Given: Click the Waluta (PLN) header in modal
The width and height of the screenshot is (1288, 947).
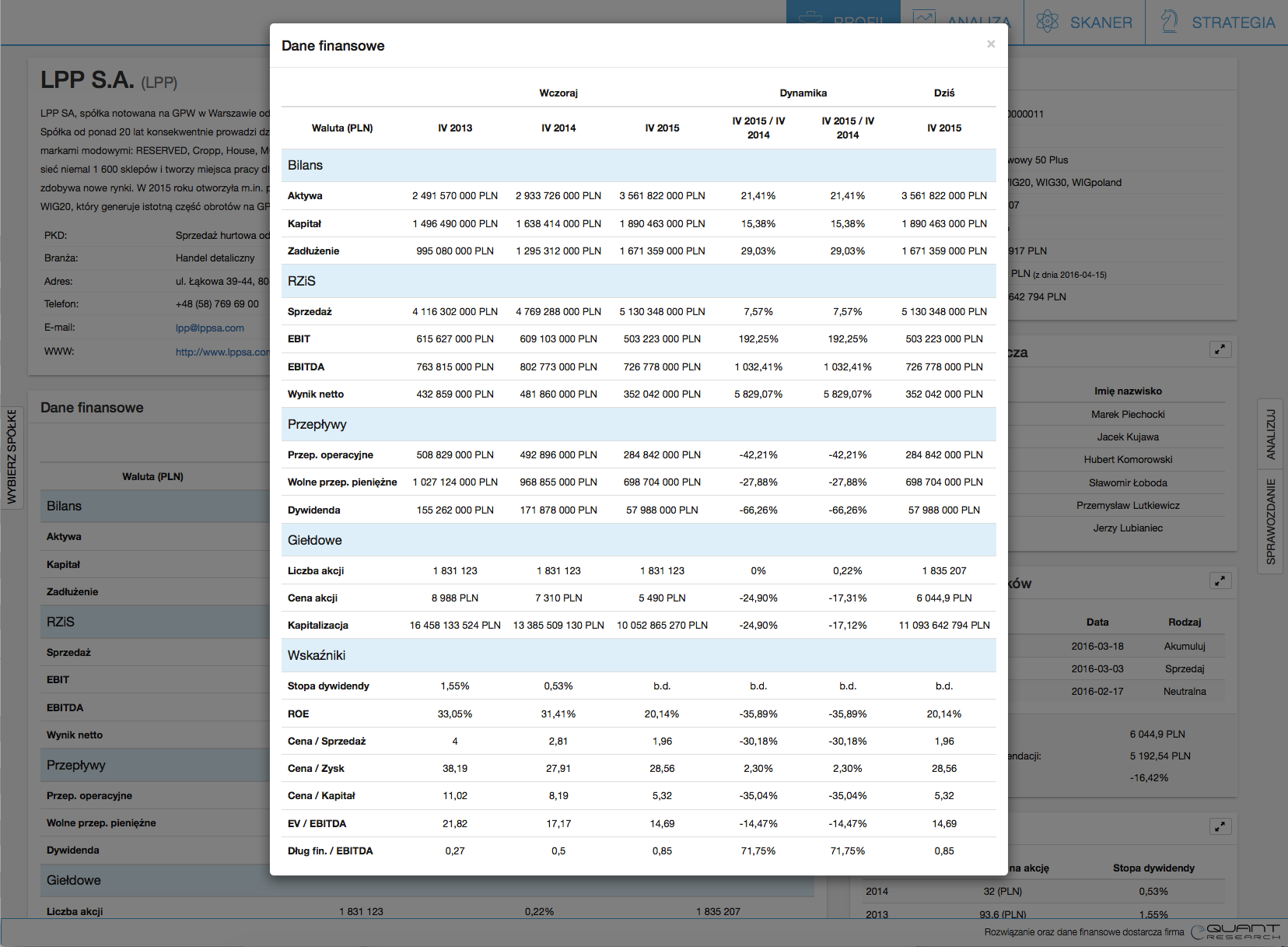Looking at the screenshot, I should pos(342,128).
